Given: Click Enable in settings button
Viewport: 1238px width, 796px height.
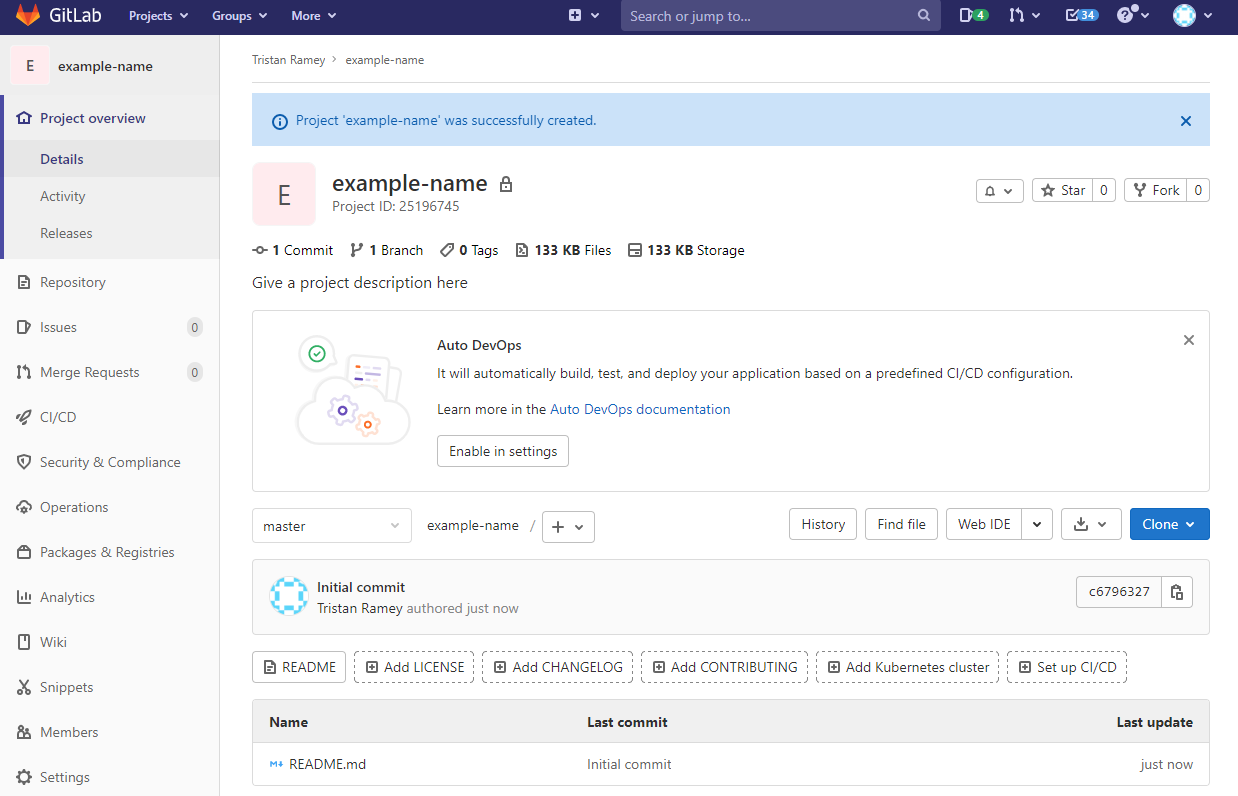Looking at the screenshot, I should (x=502, y=451).
